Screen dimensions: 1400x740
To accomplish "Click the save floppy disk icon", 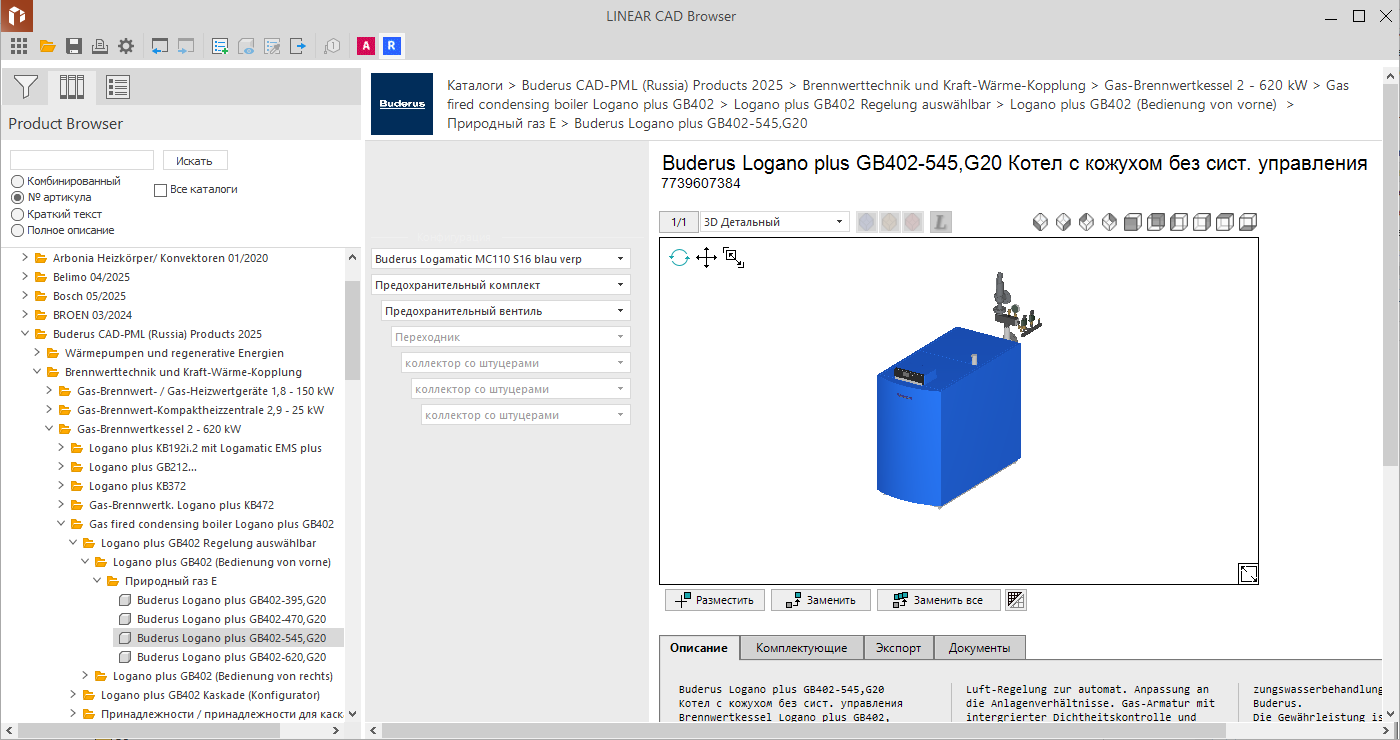I will click(x=74, y=46).
